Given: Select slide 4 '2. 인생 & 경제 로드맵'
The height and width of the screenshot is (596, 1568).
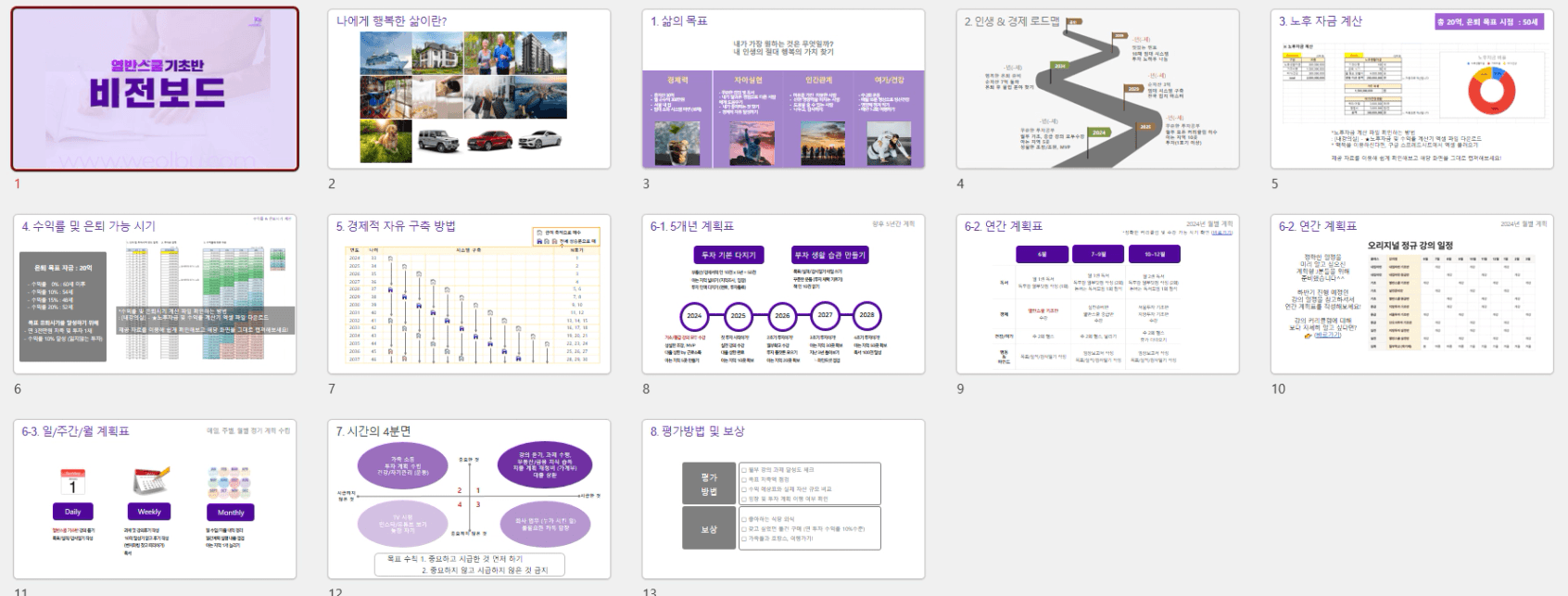Looking at the screenshot, I should tap(1097, 89).
